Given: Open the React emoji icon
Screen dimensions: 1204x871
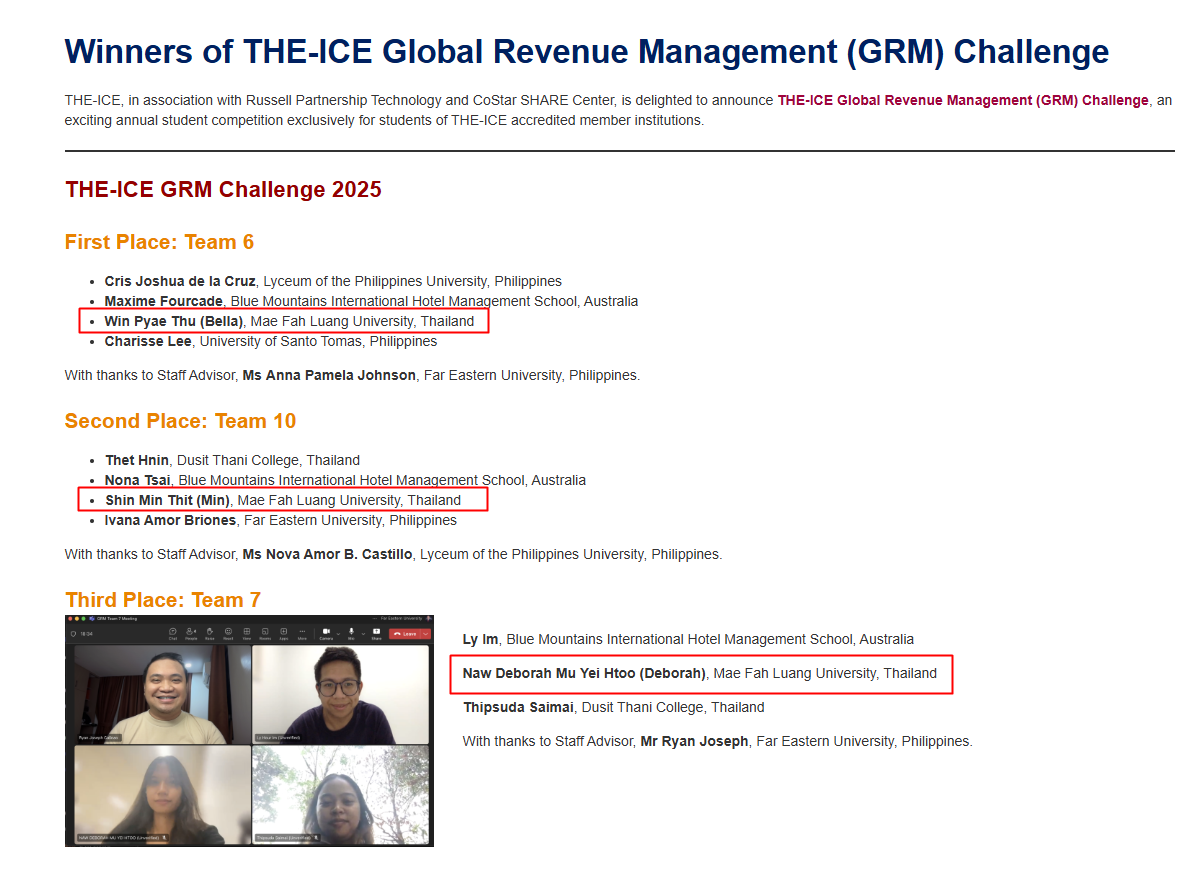Looking at the screenshot, I should tap(227, 634).
